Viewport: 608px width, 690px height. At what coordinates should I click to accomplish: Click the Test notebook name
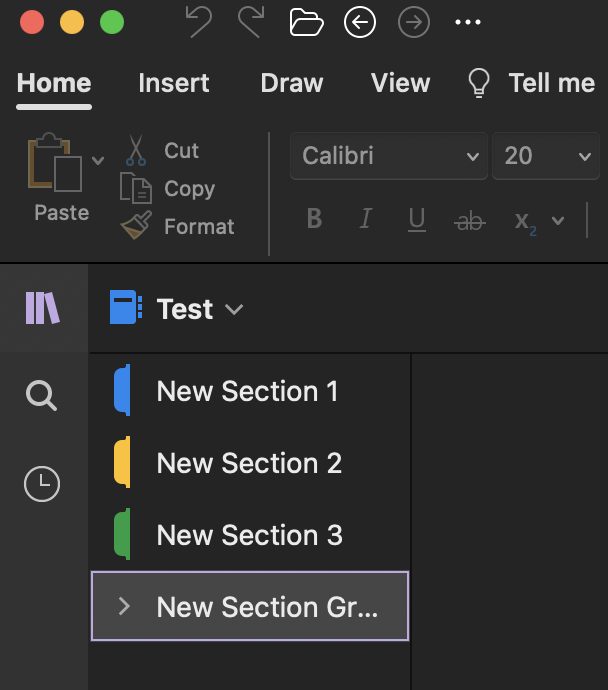click(x=185, y=308)
